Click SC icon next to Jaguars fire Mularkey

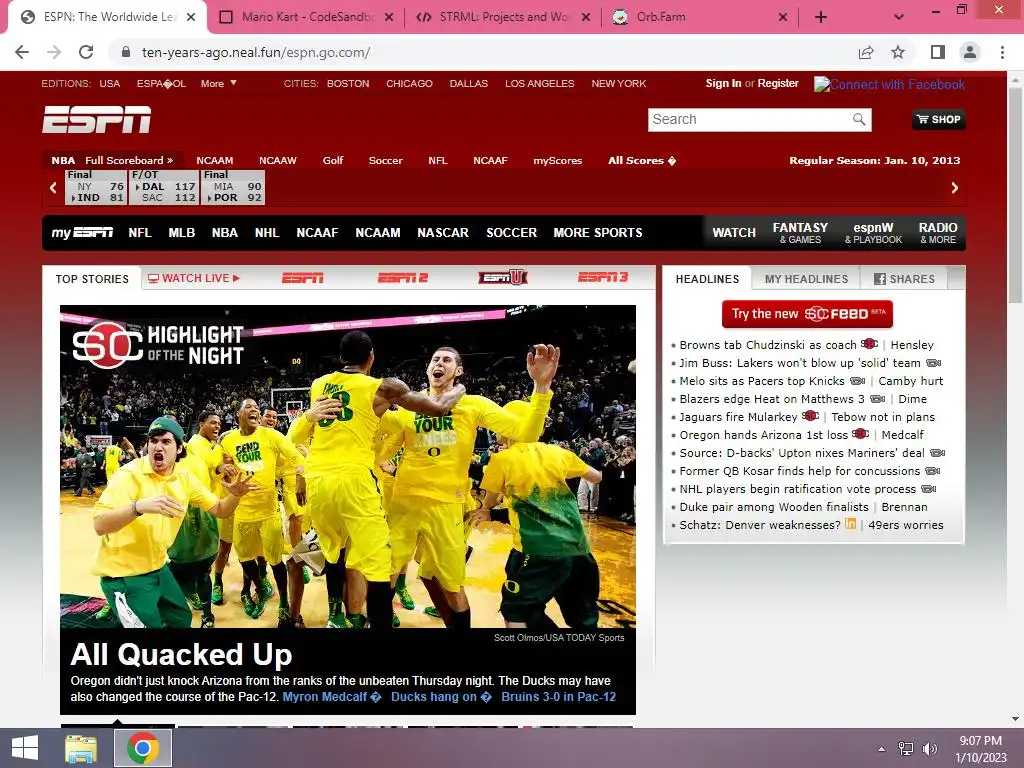tap(810, 416)
